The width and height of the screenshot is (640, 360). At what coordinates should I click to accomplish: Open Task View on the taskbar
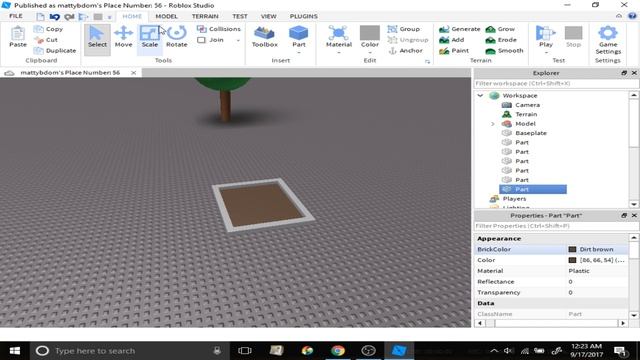[245, 351]
